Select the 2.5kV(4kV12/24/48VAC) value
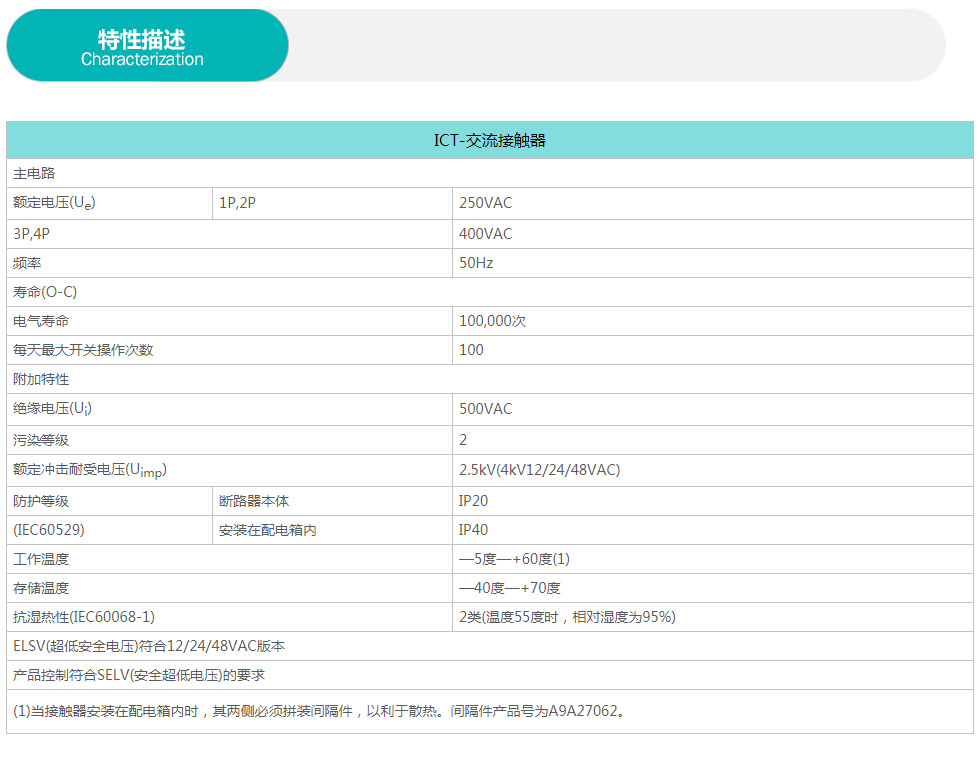 539,470
